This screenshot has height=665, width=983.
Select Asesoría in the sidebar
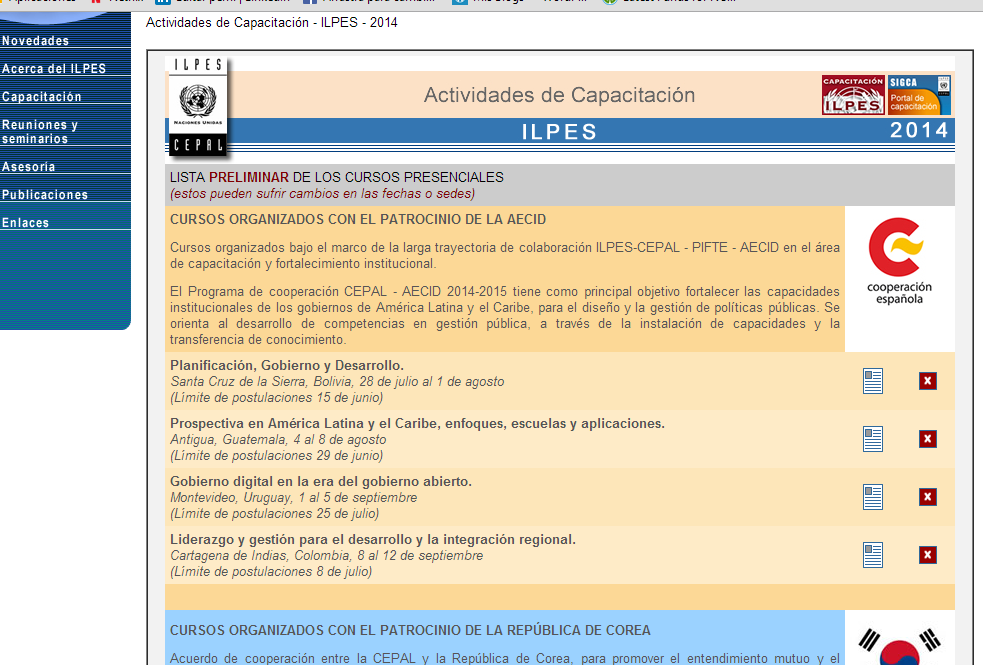coord(29,167)
